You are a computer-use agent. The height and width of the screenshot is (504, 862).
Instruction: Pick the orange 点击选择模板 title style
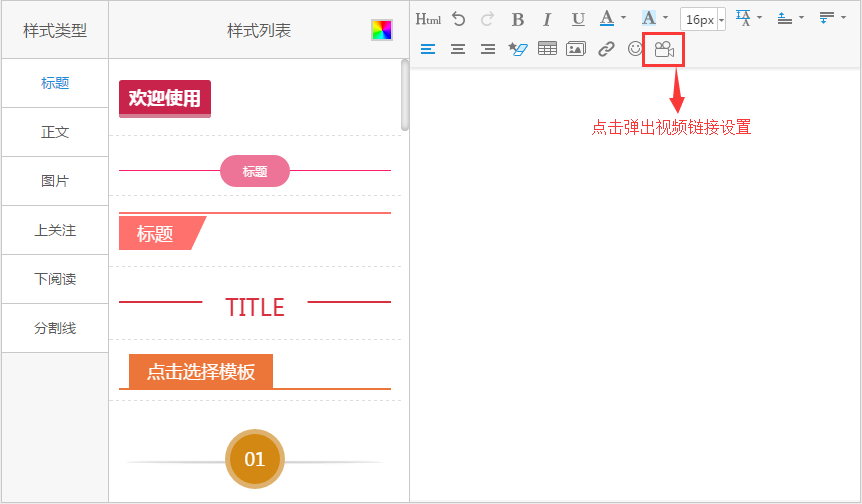coord(201,372)
